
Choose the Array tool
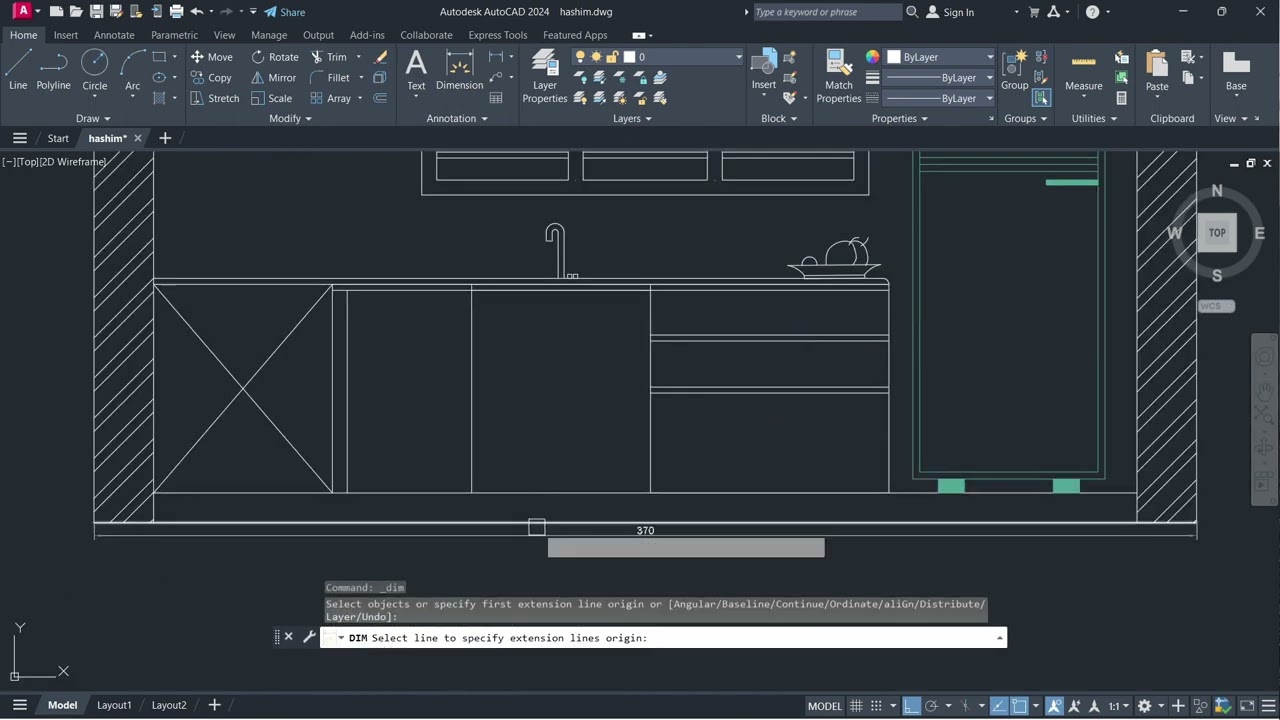(x=330, y=99)
